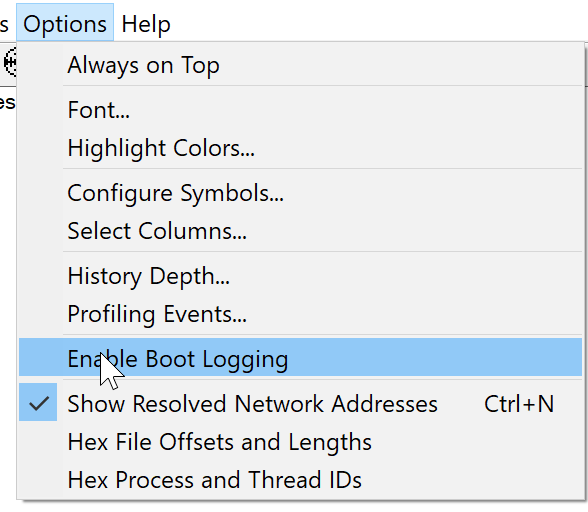Open Select Columns... dialog

click(300, 231)
